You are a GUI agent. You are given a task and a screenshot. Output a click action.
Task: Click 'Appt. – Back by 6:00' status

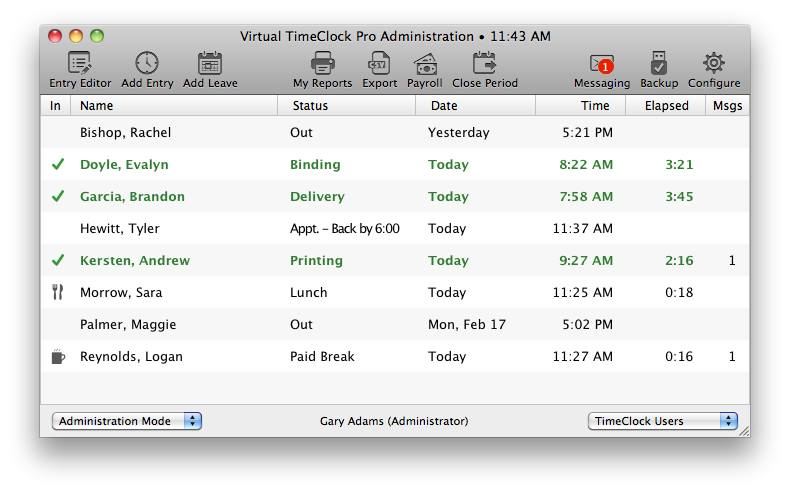tap(345, 229)
